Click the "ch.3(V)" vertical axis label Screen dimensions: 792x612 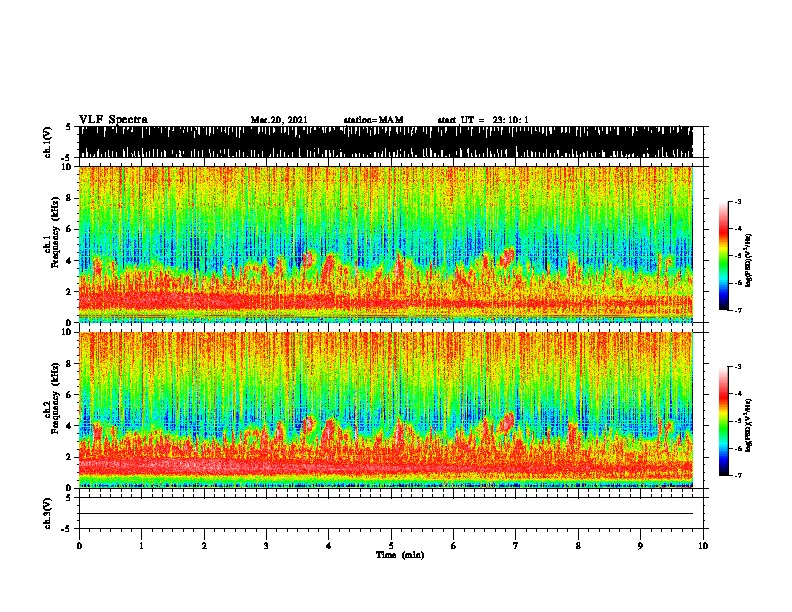point(48,514)
